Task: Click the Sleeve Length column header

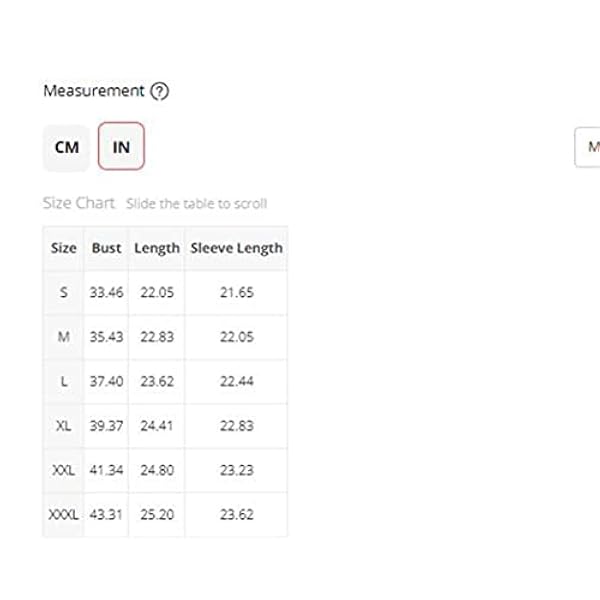Action: point(237,248)
